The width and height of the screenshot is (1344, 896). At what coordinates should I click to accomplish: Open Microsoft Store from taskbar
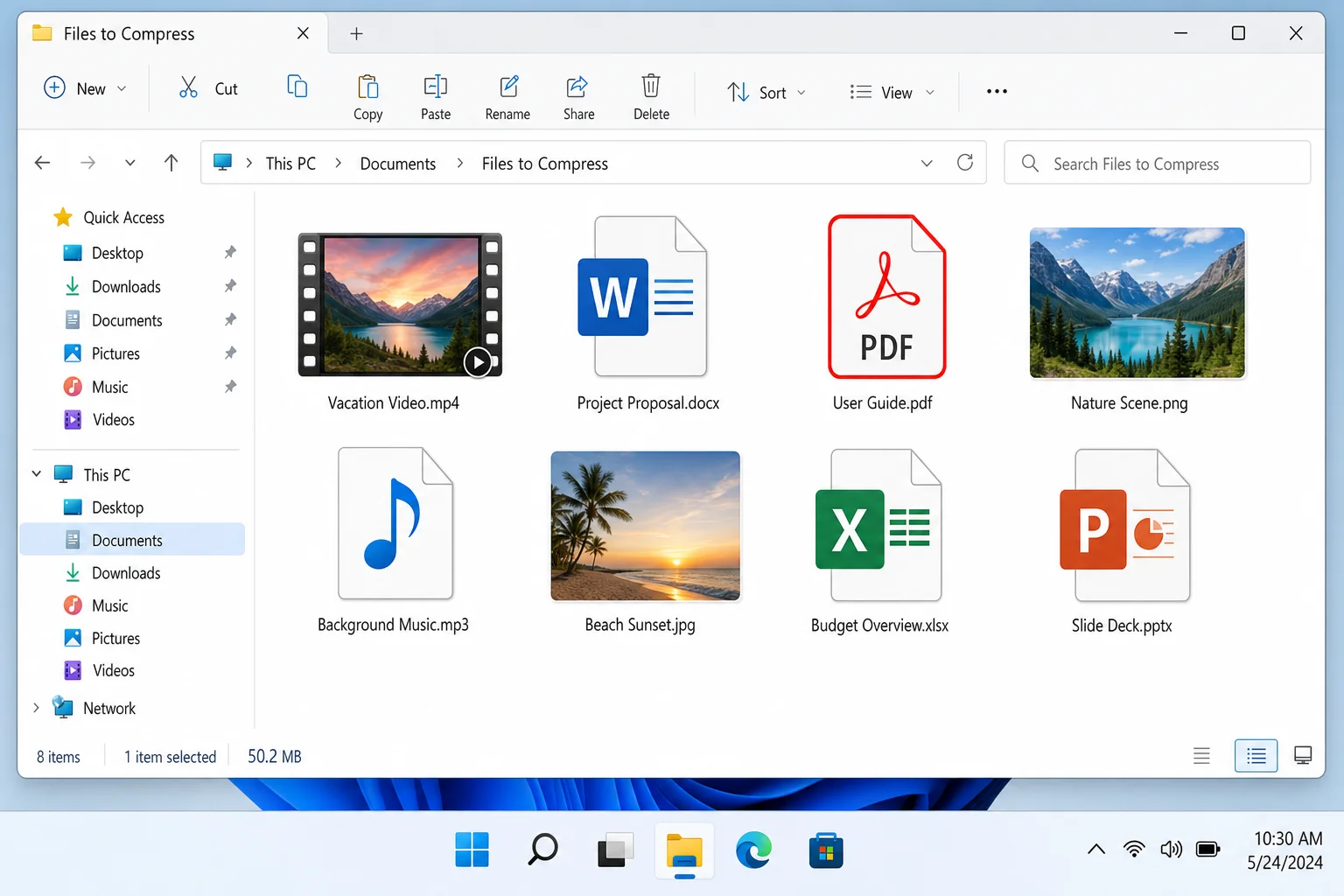tap(826, 850)
